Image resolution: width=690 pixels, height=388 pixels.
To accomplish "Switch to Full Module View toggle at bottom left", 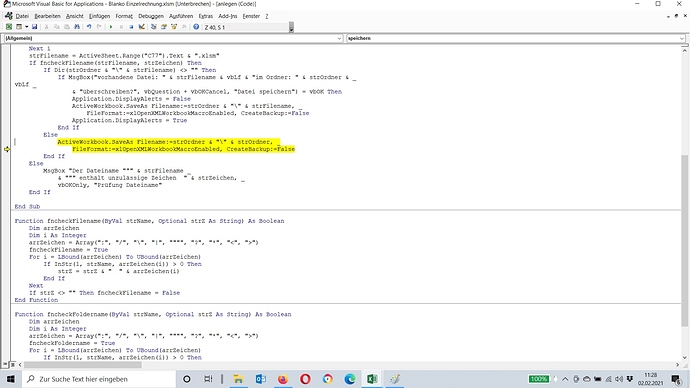I will tap(12, 364).
